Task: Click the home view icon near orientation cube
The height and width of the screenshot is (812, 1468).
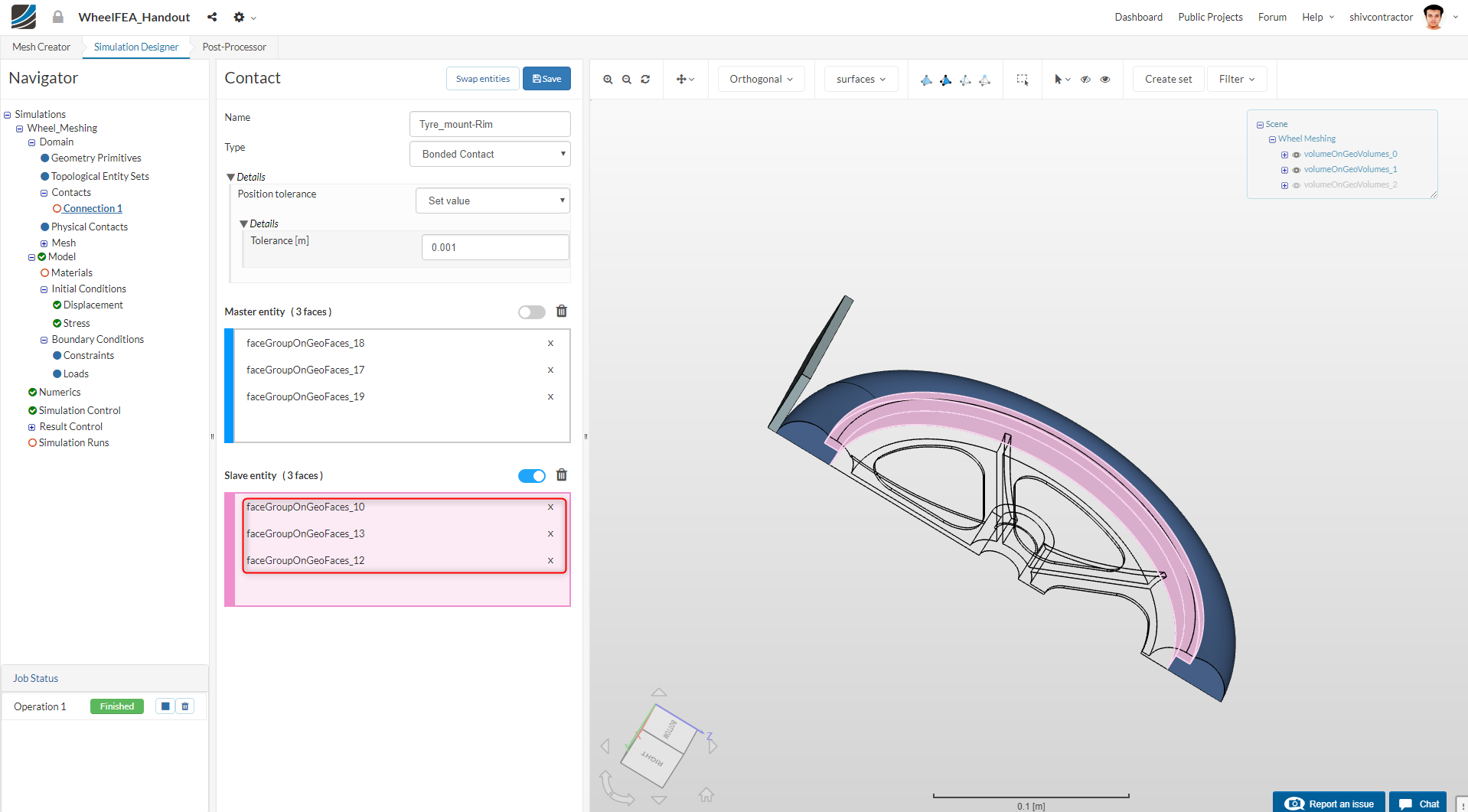Action: (x=706, y=795)
